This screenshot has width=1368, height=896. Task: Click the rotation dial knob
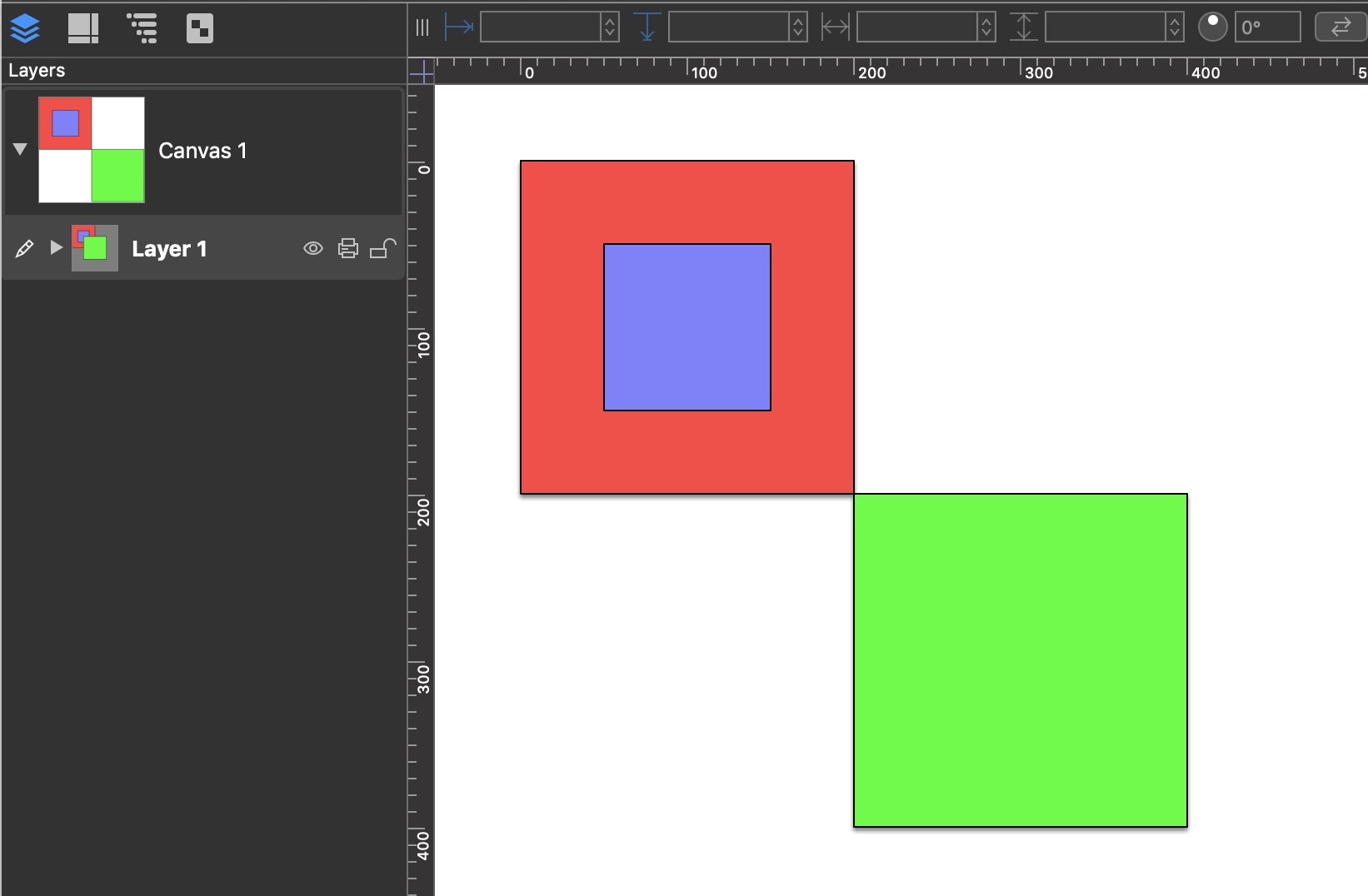click(1213, 27)
